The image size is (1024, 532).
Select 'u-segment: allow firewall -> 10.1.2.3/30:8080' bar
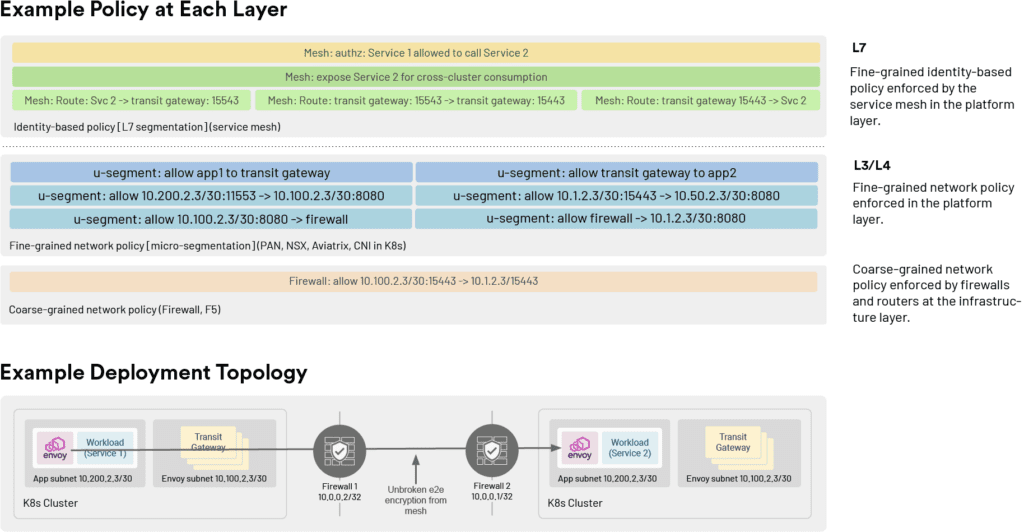click(x=616, y=219)
